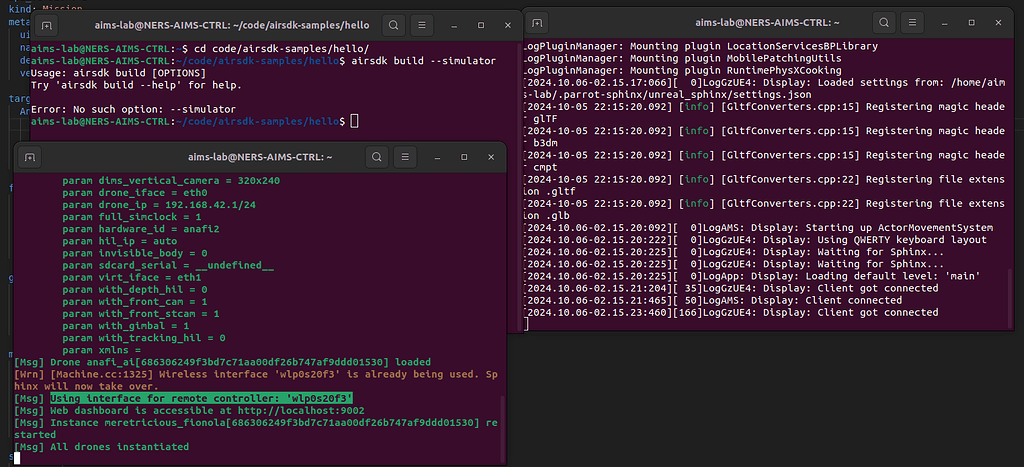1024x467 pixels.
Task: Add a new tab in the drone params terminal
Action: [x=31, y=157]
